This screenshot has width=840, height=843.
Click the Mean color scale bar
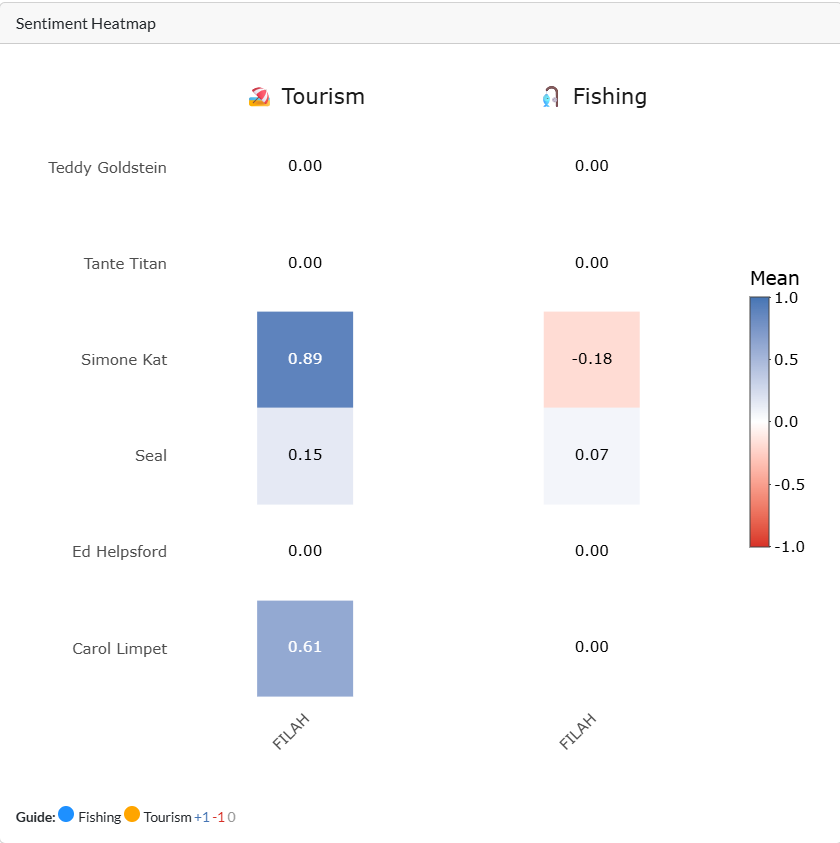759,421
